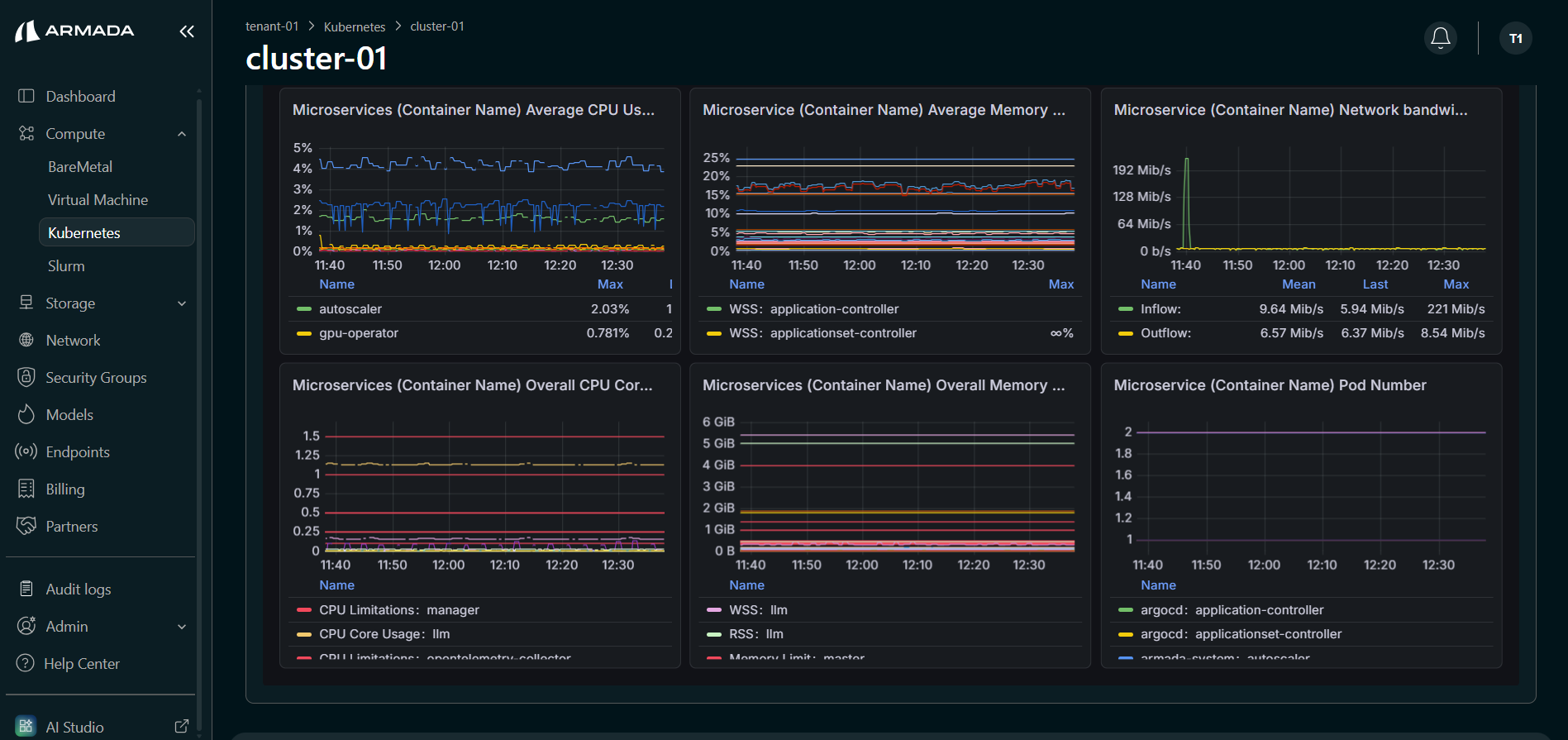Viewport: 1568px width, 740px height.
Task: Open the Partners page
Action: click(72, 526)
